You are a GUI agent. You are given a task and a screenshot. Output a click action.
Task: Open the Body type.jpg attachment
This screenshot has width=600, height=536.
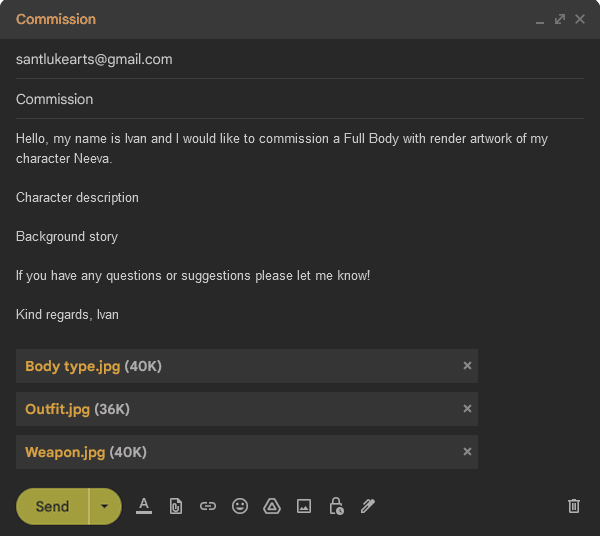pos(73,366)
